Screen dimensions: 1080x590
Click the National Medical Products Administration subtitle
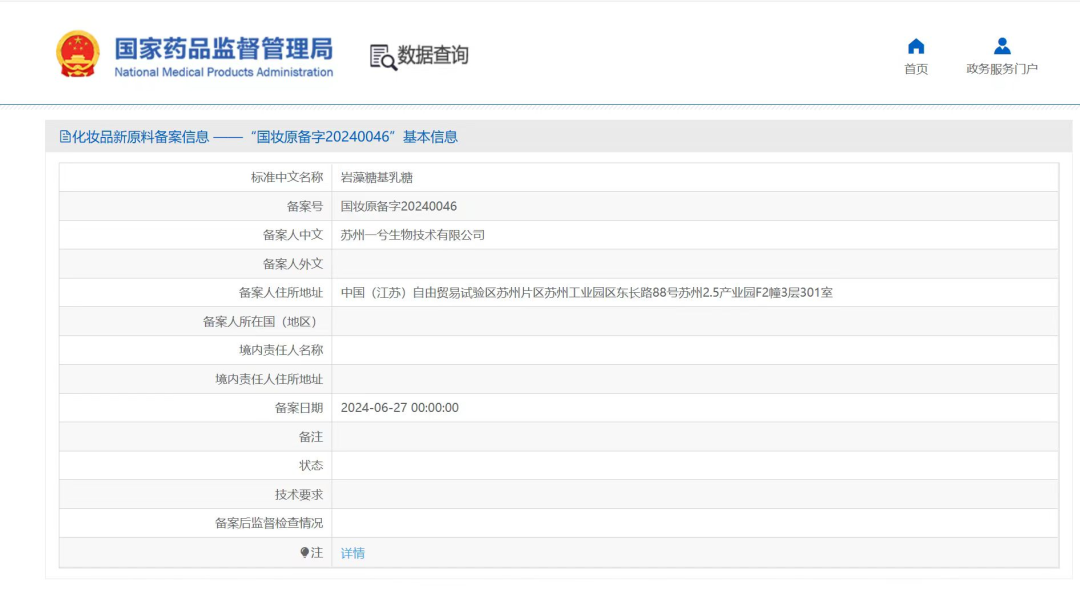click(223, 72)
